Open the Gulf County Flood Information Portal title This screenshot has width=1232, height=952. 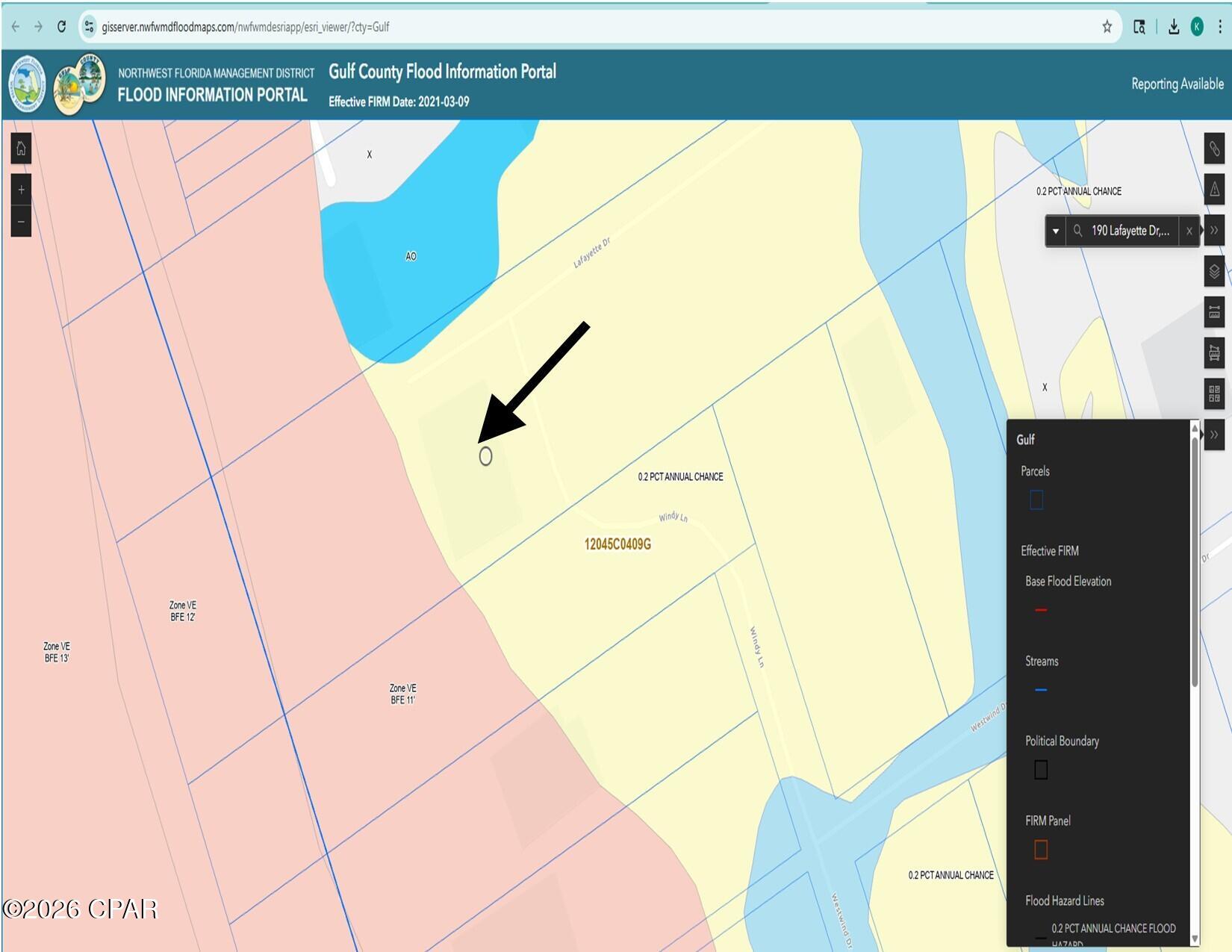(442, 72)
